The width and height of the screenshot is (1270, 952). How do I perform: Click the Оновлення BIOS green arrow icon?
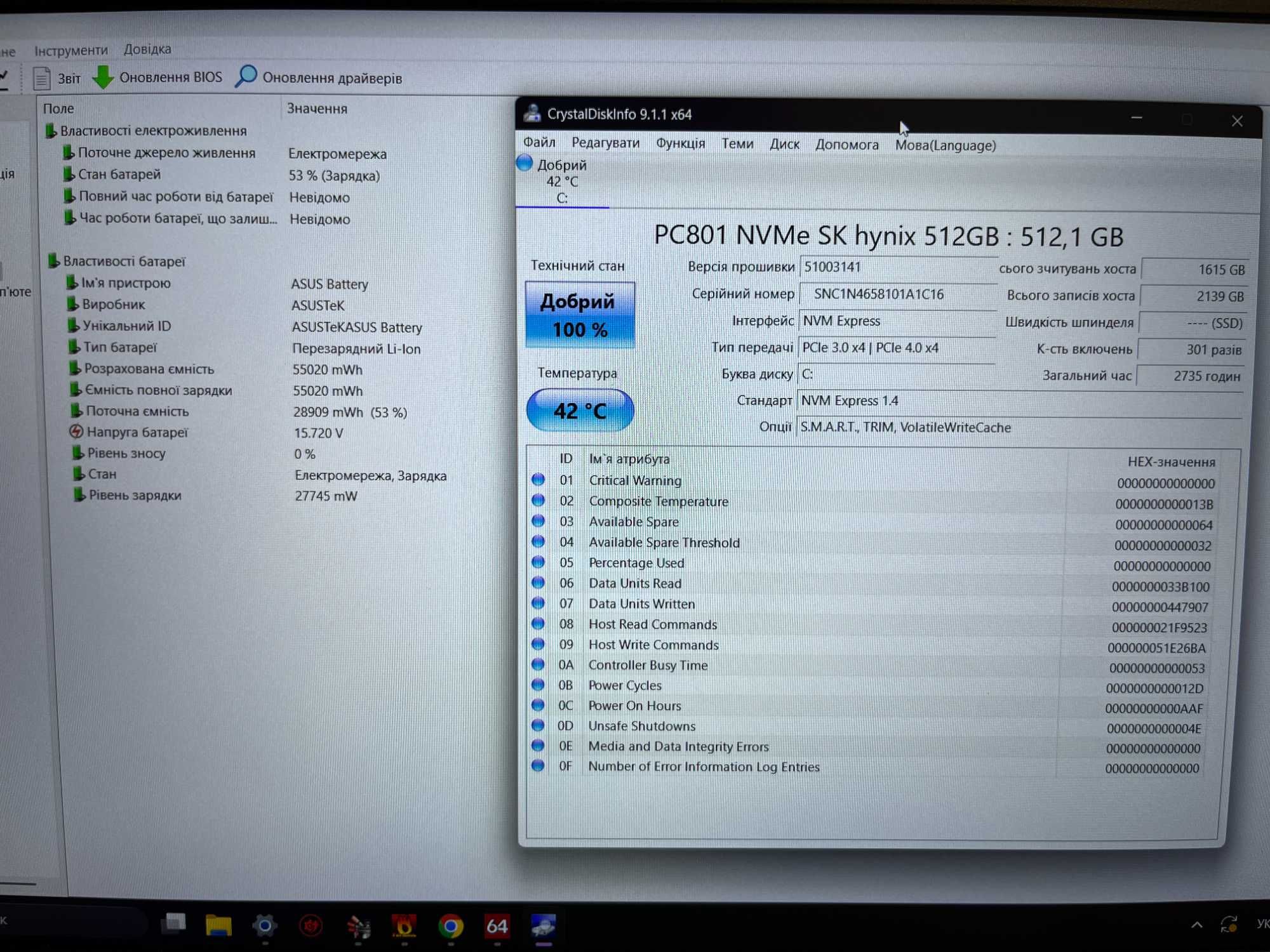tap(103, 77)
